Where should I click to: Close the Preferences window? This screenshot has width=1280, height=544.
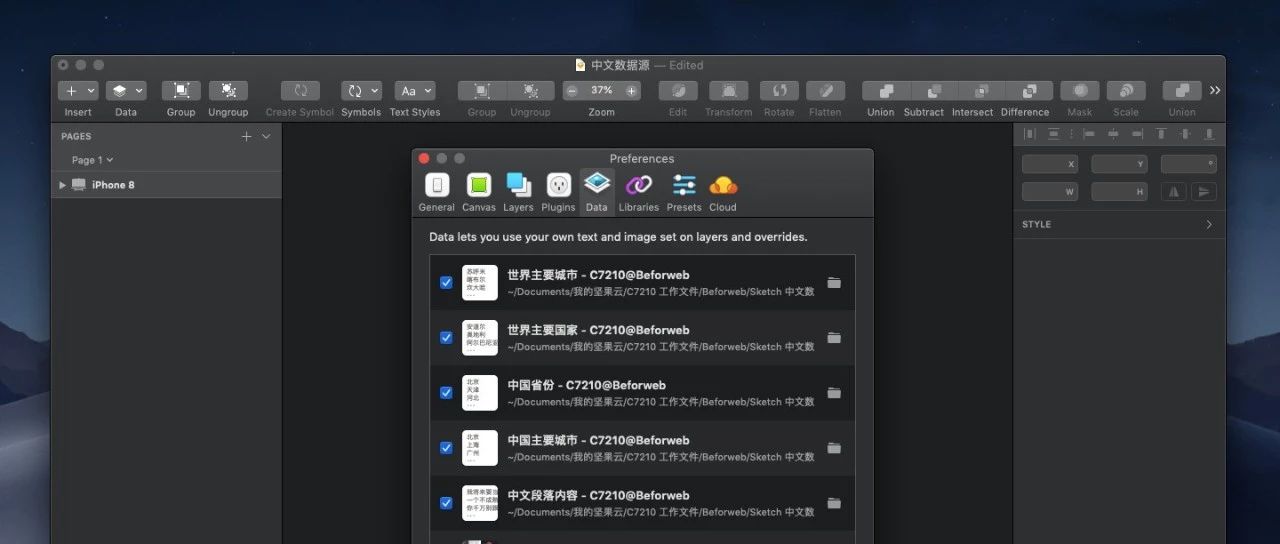click(424, 158)
